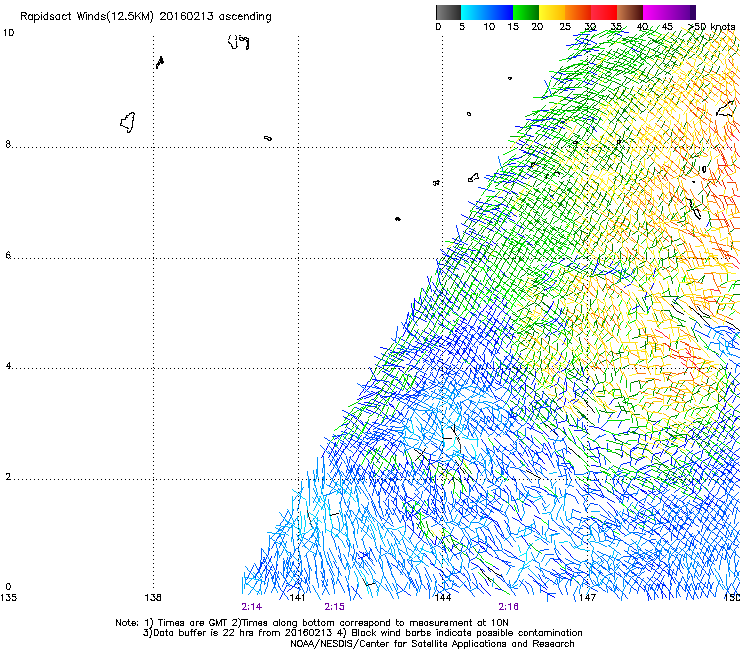Click the latitude label '8' on left axis

[x=8, y=144]
